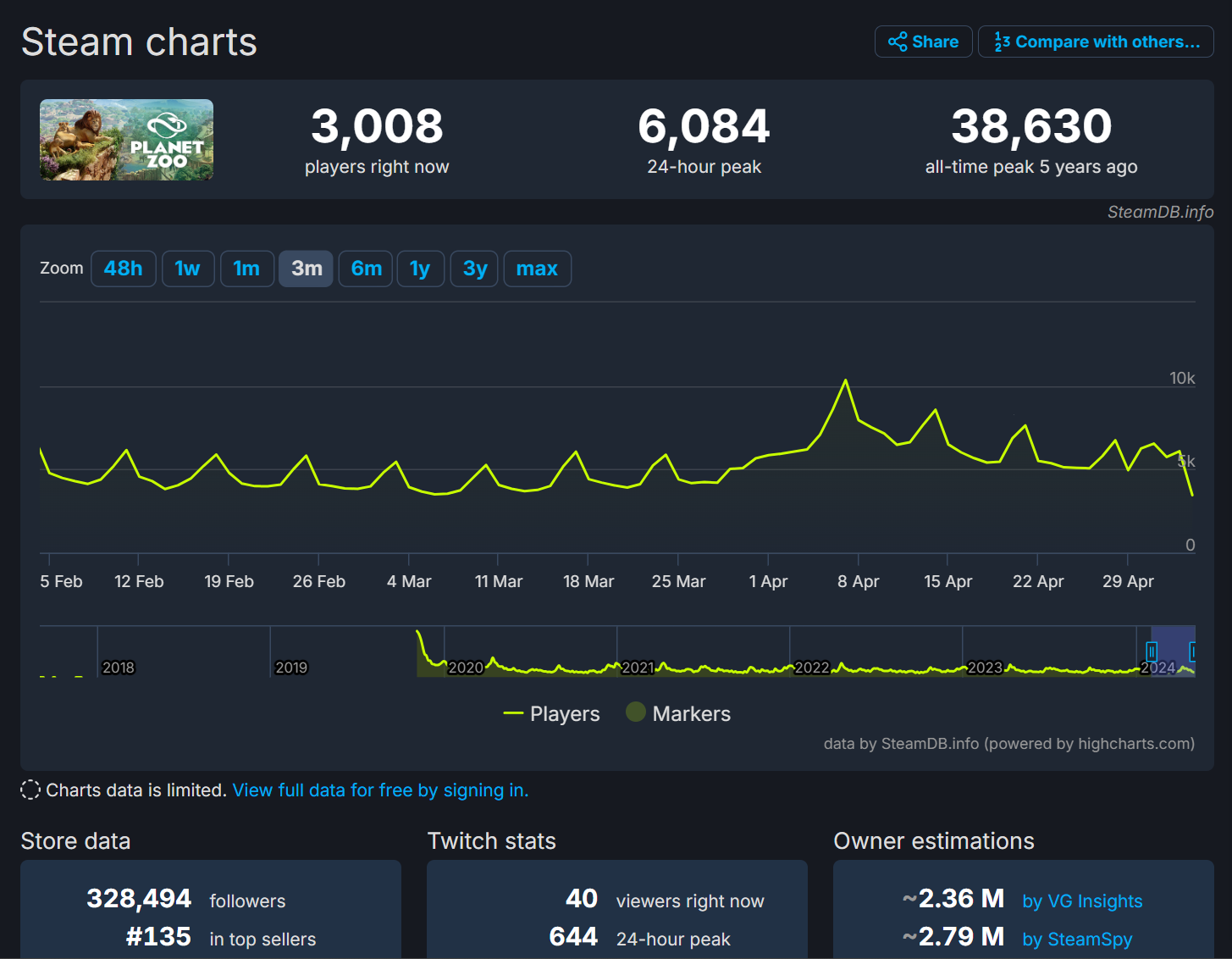Toggle the Markers series in legend
The height and width of the screenshot is (959, 1232).
coord(678,713)
